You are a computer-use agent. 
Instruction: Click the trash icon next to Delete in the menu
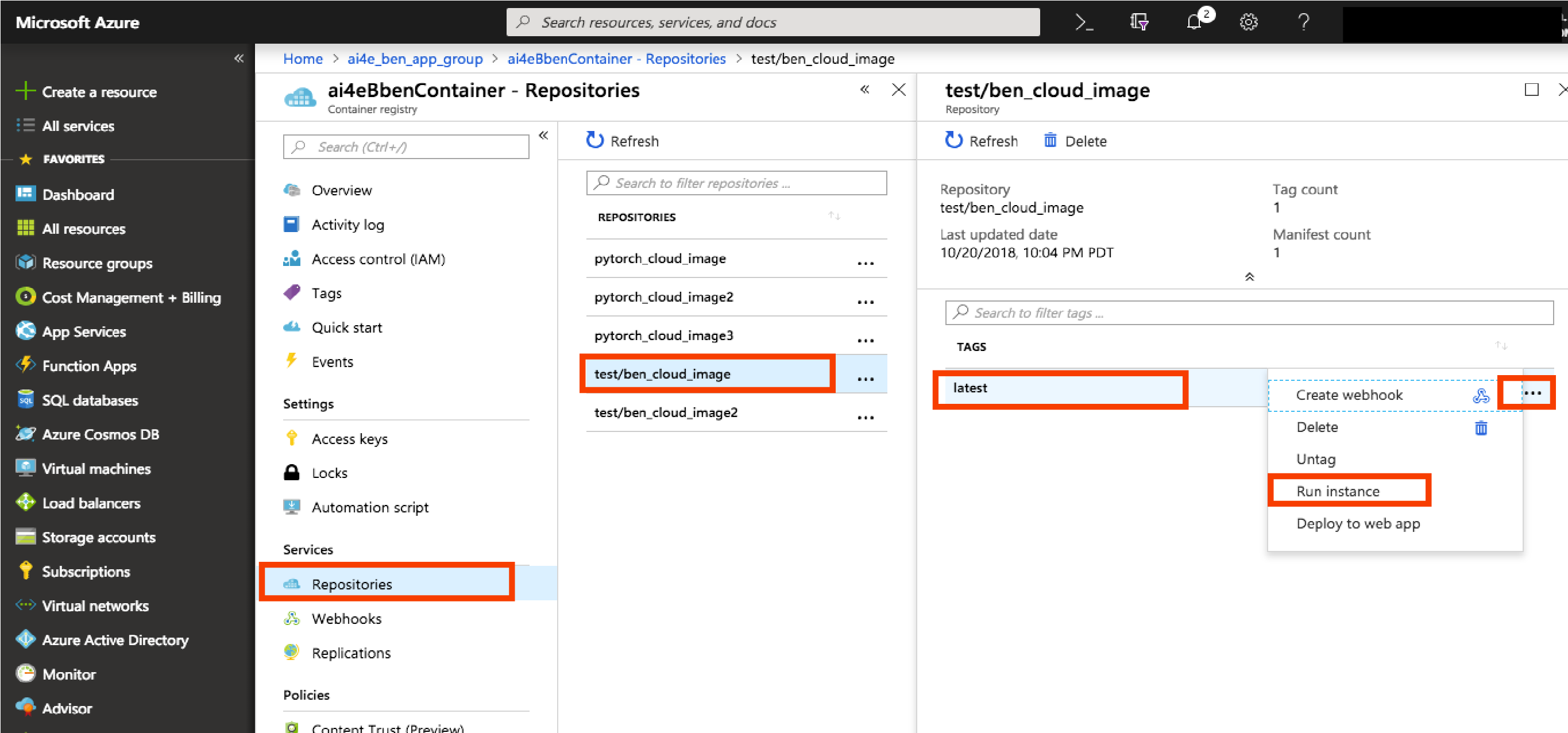click(1480, 428)
